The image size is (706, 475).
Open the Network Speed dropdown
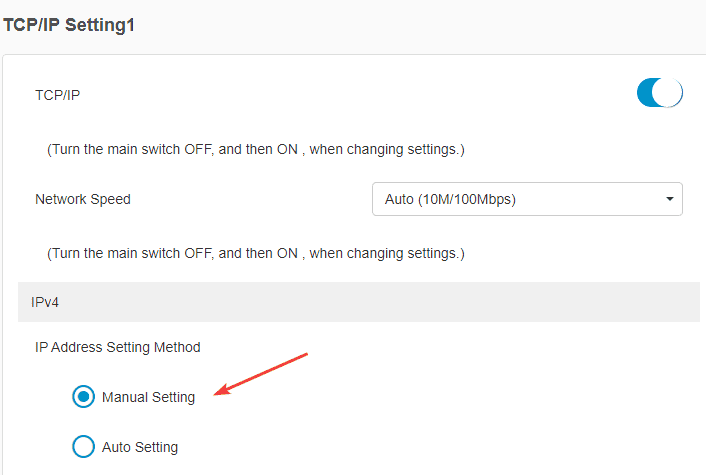tap(527, 199)
